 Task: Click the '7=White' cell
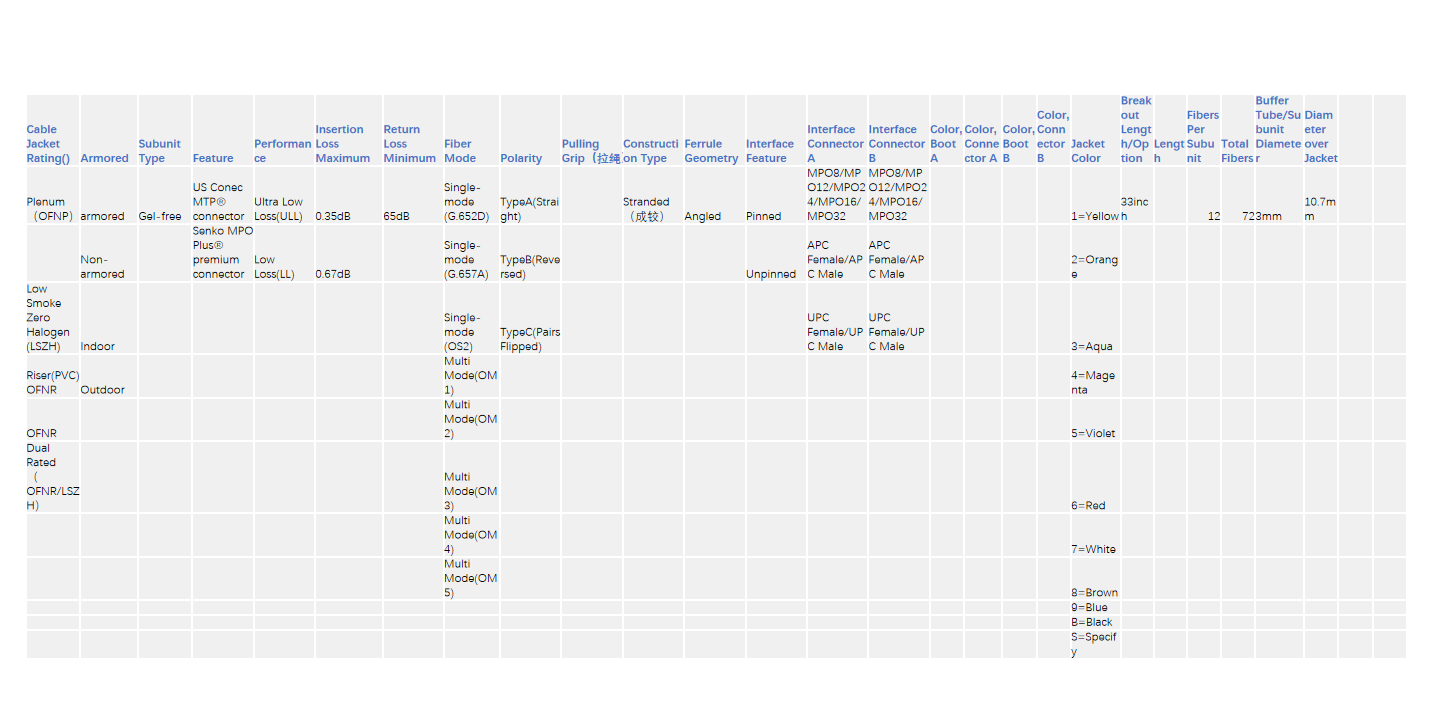click(1095, 535)
